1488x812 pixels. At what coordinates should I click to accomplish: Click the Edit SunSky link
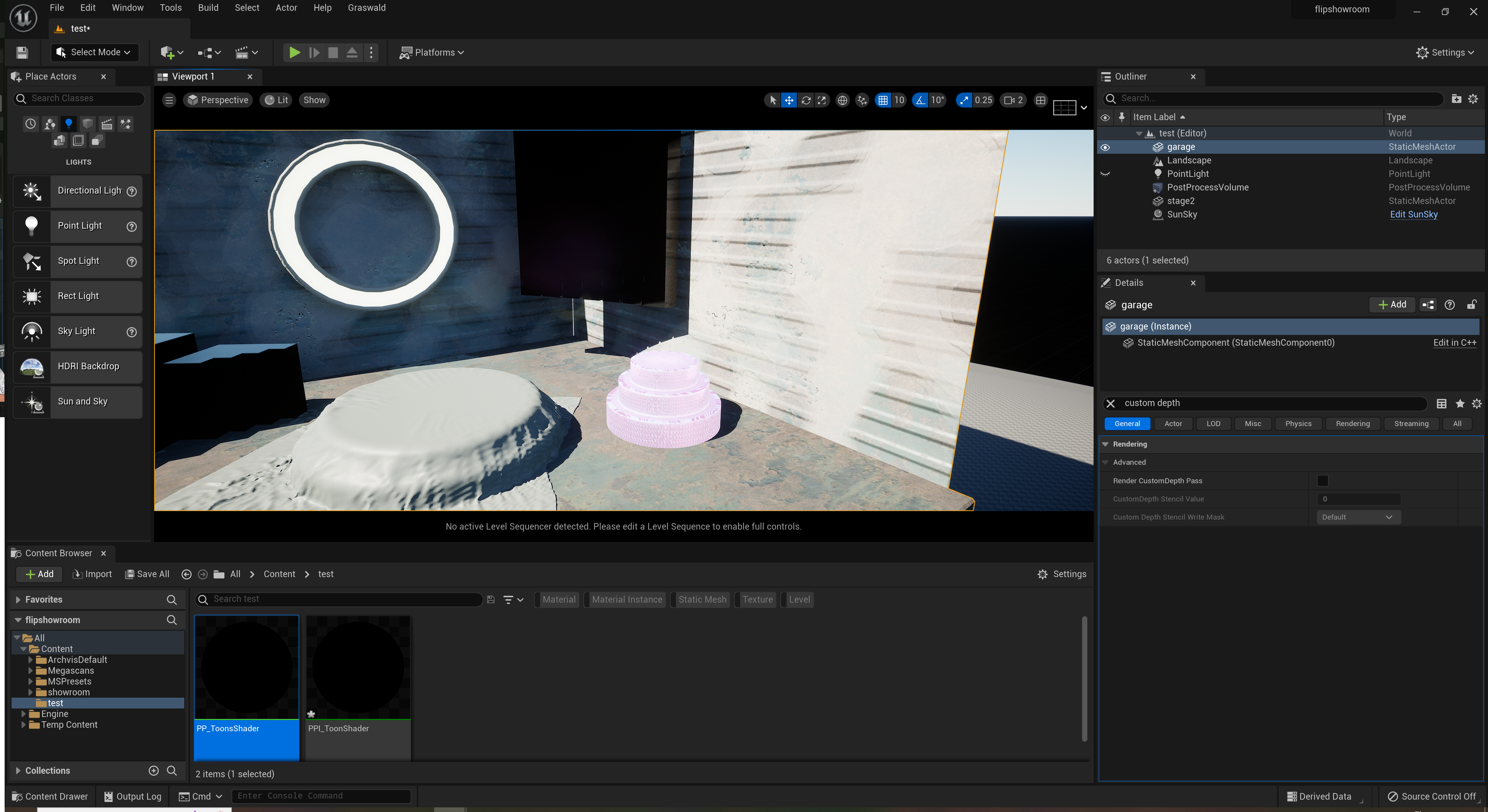(x=1413, y=214)
